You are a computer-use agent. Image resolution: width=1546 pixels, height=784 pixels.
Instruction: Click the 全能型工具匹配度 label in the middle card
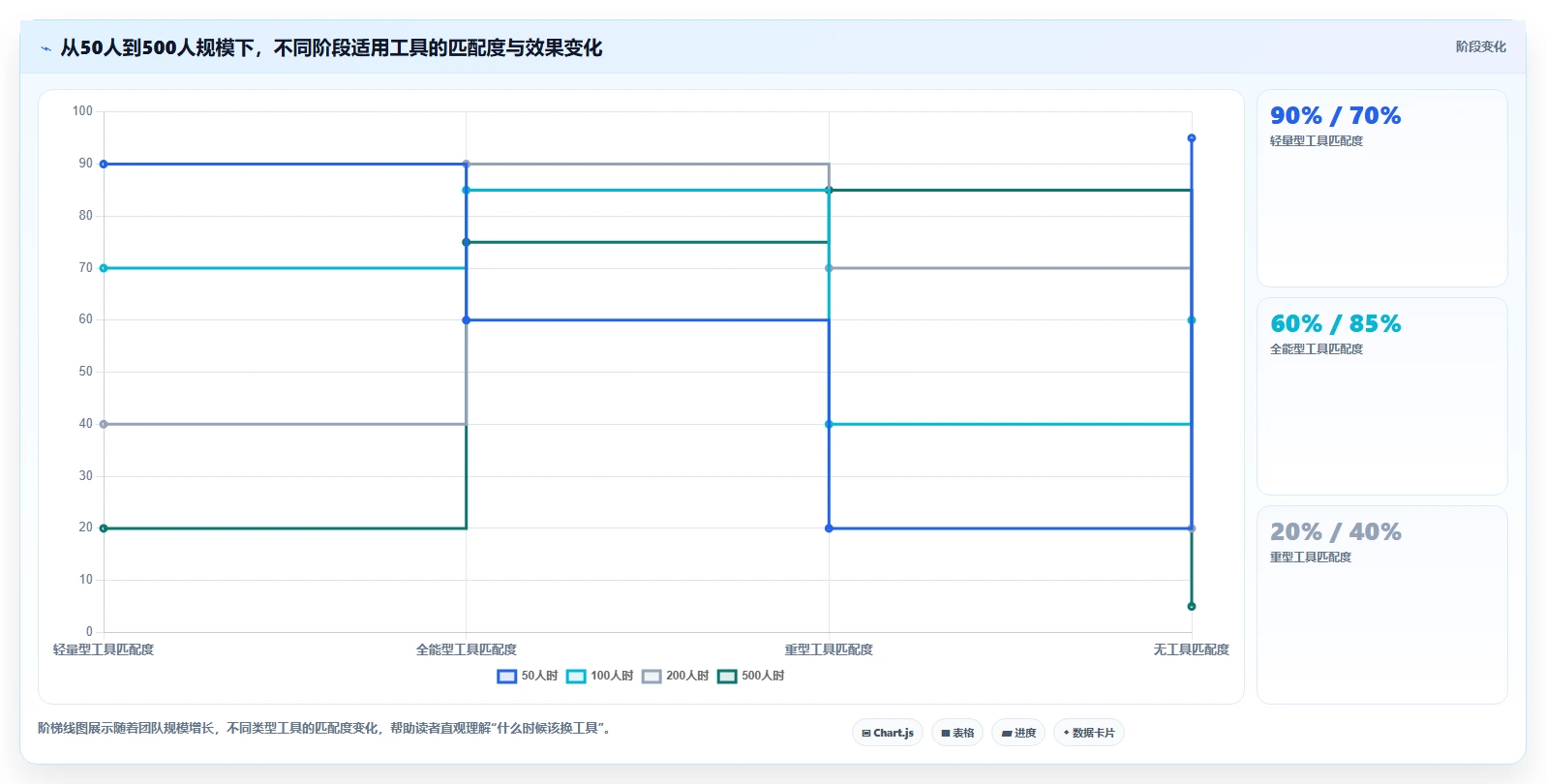coord(1317,349)
